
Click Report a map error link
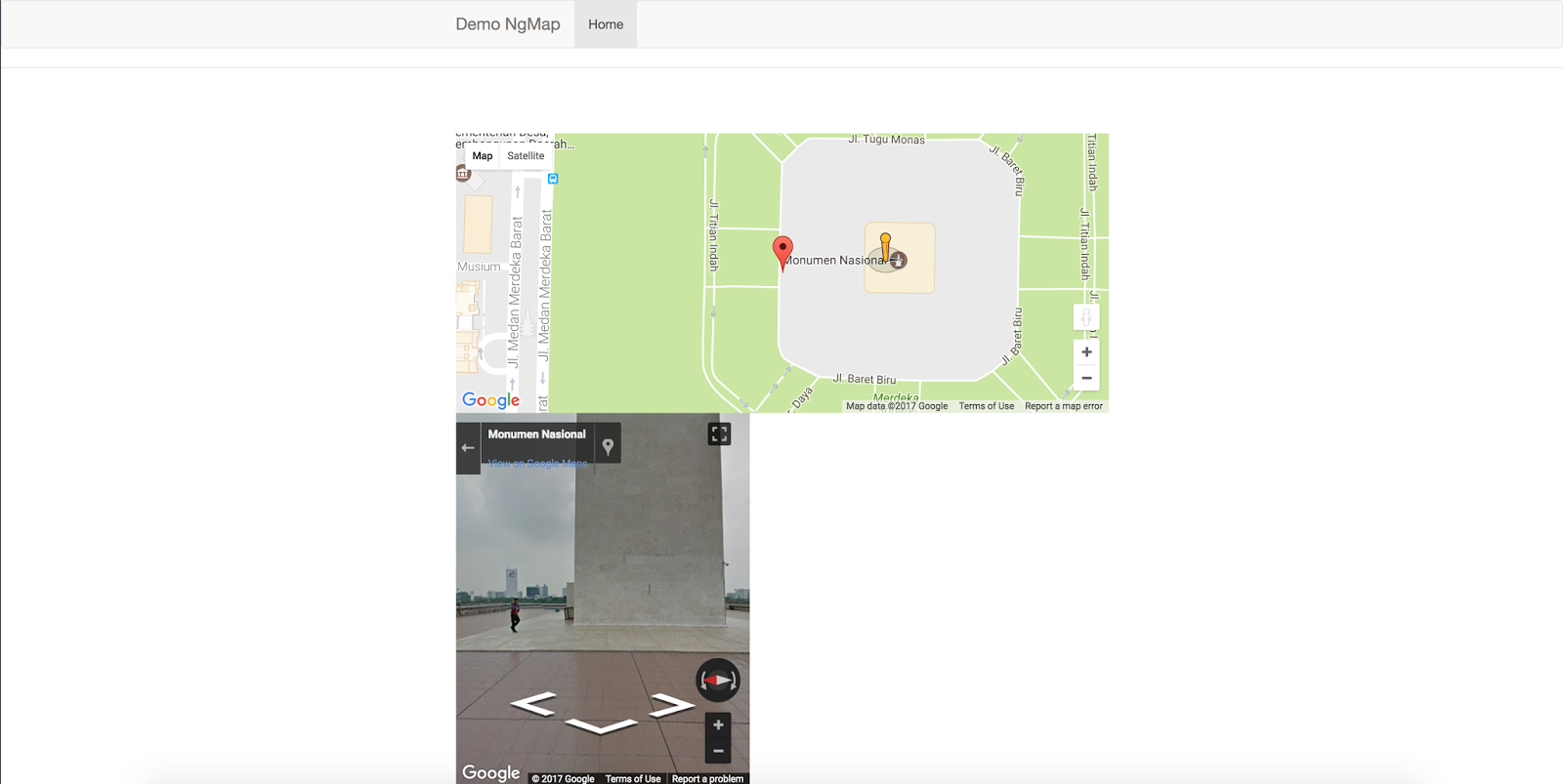pos(1063,406)
